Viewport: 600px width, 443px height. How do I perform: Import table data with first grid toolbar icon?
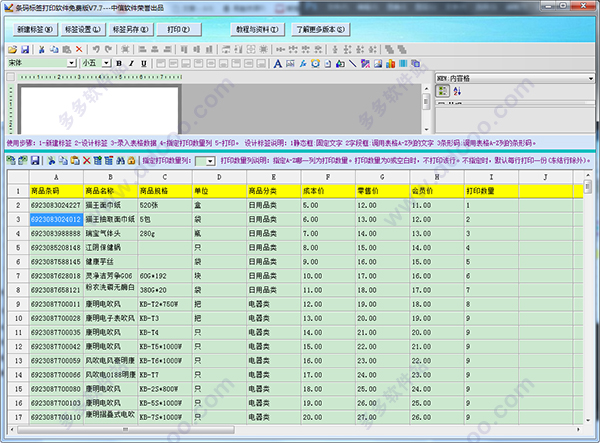coord(11,161)
